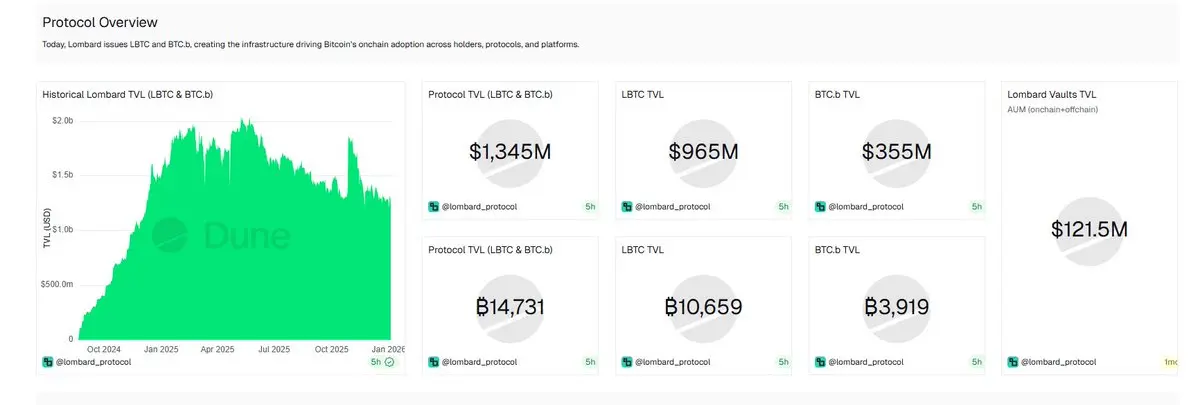This screenshot has width=1200, height=405.
Task: Click the avatar icon in the $1,345M card
Action: point(433,207)
